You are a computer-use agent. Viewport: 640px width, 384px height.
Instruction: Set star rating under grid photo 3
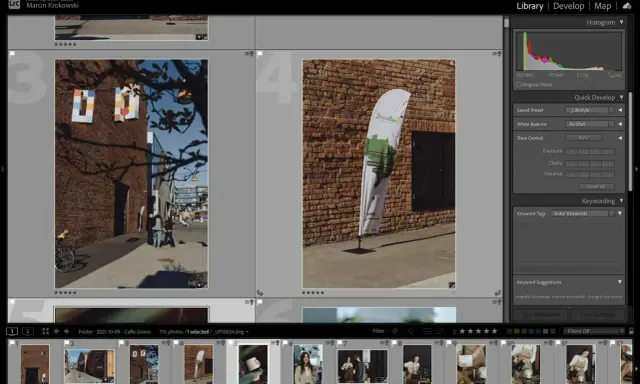point(65,293)
